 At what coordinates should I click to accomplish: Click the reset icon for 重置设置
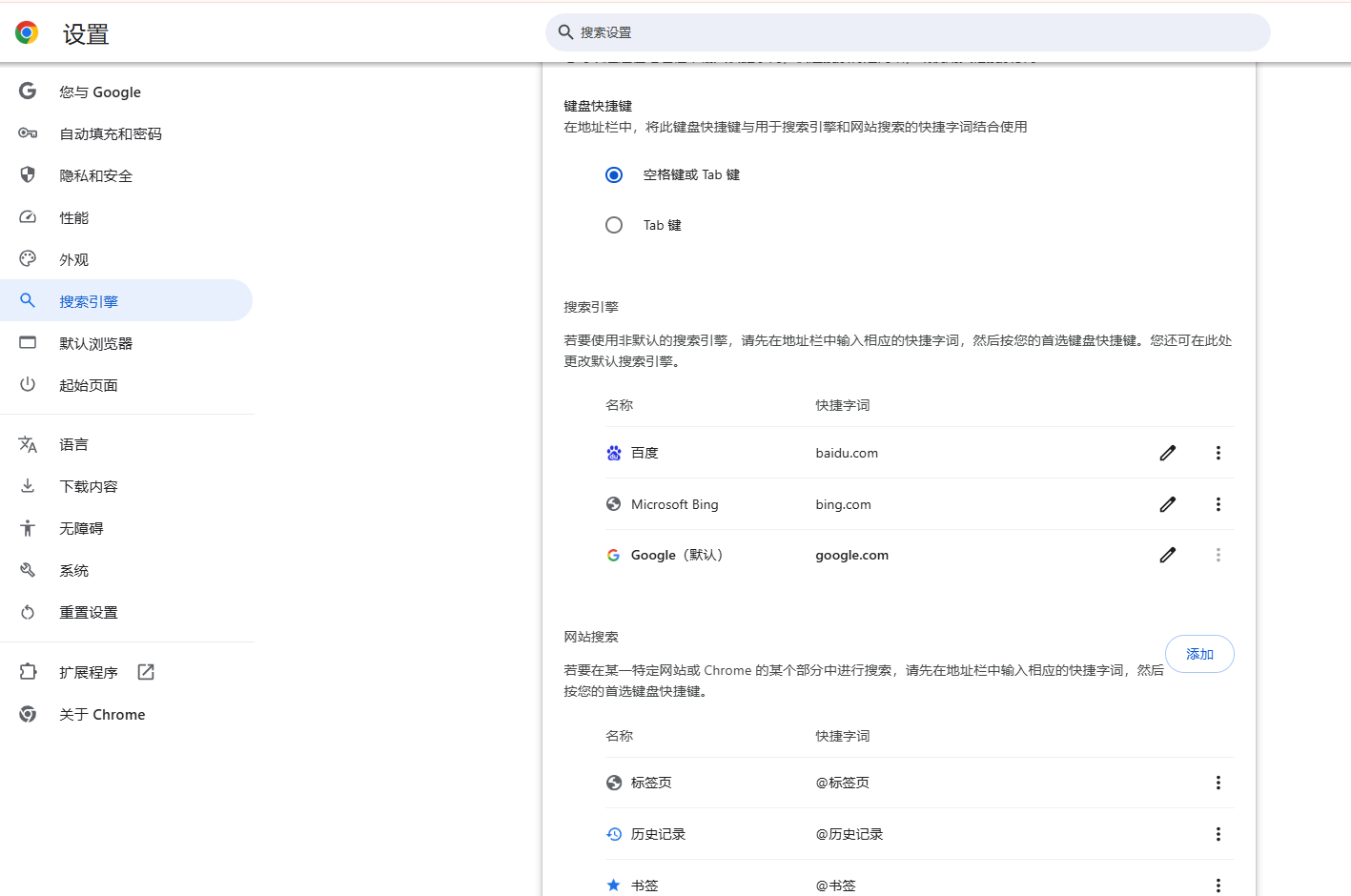(x=28, y=612)
